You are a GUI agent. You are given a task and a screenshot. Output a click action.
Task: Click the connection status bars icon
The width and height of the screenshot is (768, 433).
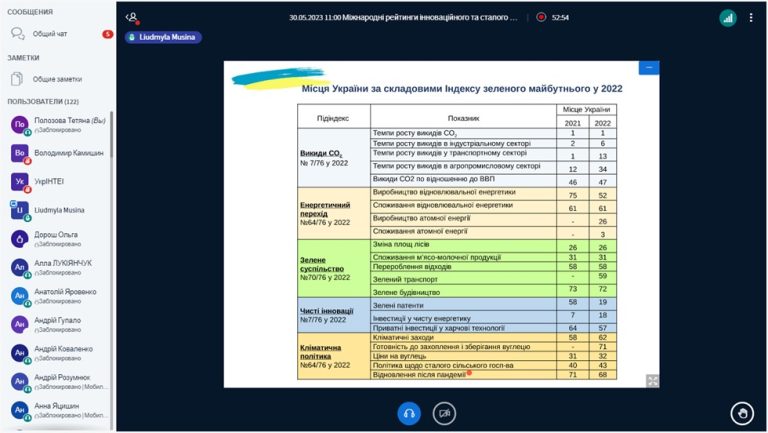click(728, 18)
